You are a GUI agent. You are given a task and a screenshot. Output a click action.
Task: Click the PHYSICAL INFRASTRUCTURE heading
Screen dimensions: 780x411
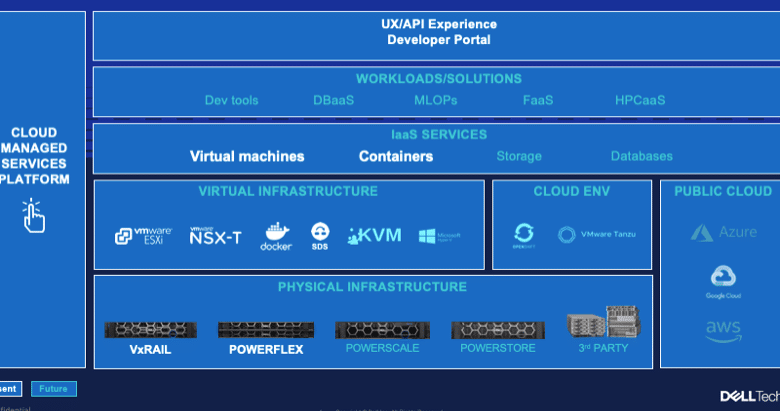[372, 287]
